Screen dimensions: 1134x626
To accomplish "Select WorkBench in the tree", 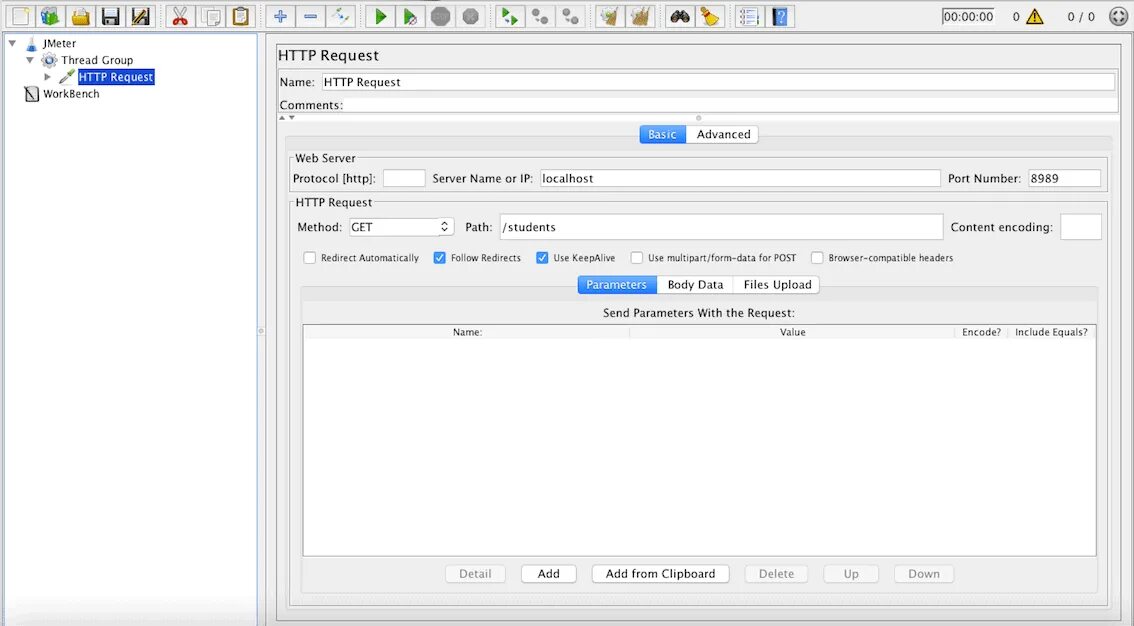I will coord(71,94).
